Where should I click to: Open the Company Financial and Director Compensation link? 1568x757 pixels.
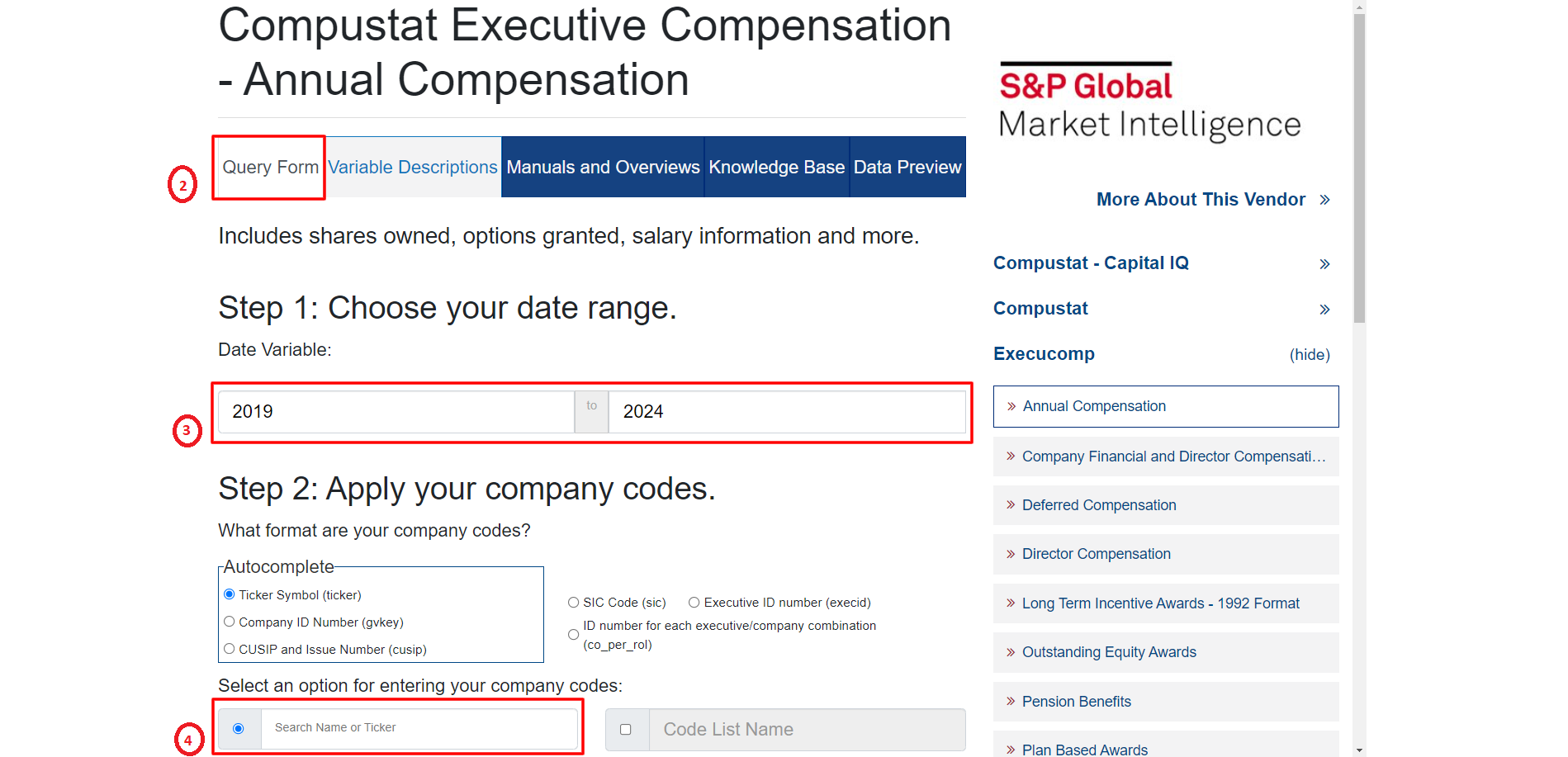[1174, 457]
